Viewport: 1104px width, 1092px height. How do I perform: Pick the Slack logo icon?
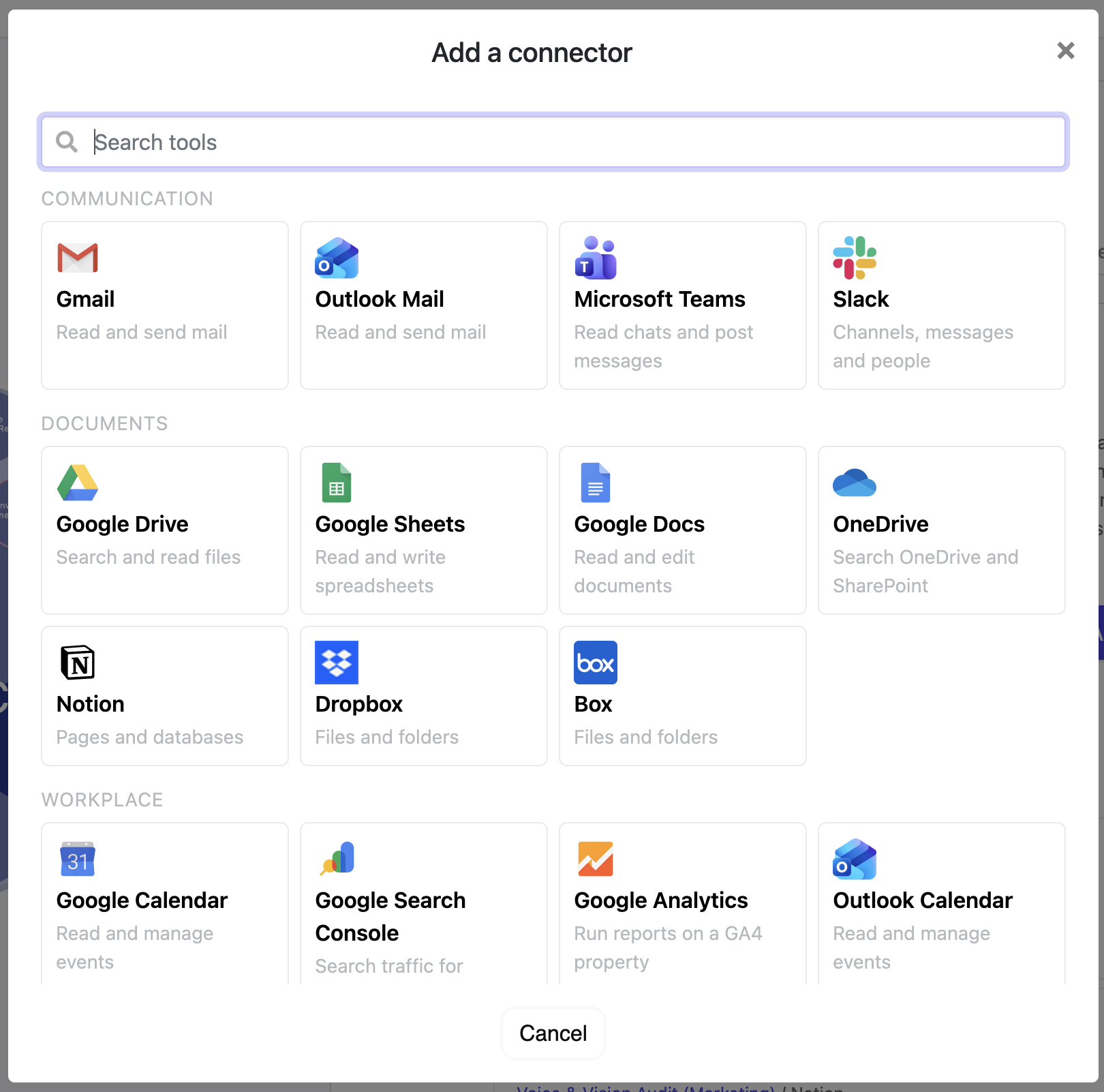click(x=855, y=258)
